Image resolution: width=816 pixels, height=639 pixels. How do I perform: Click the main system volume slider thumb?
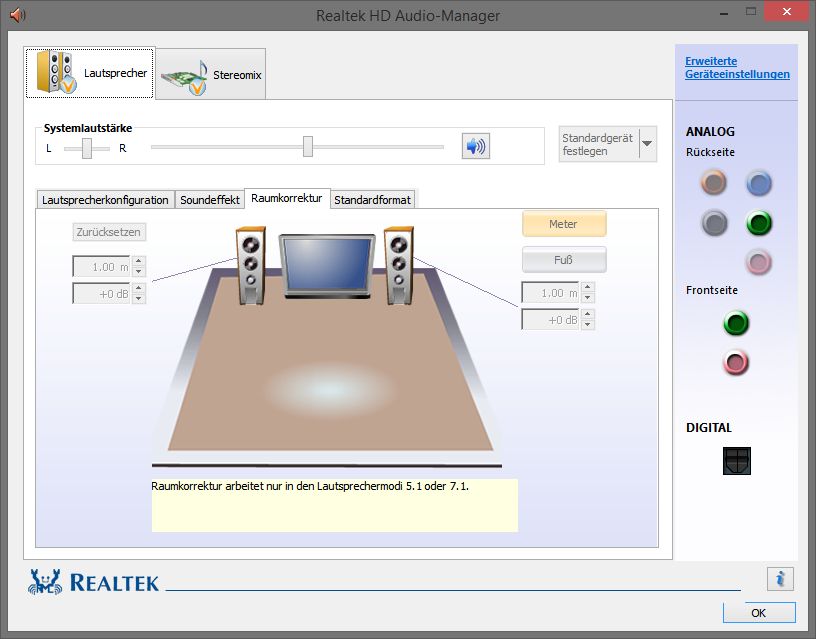pyautogui.click(x=308, y=146)
